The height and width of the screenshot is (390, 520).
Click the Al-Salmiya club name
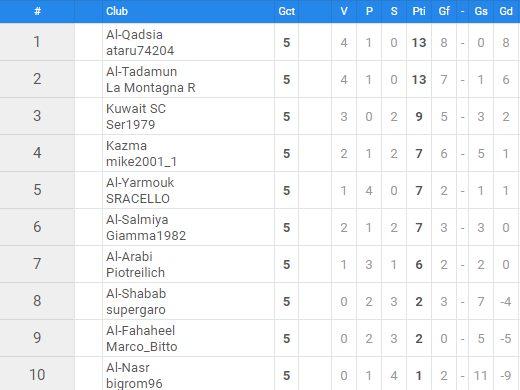[x=137, y=220]
